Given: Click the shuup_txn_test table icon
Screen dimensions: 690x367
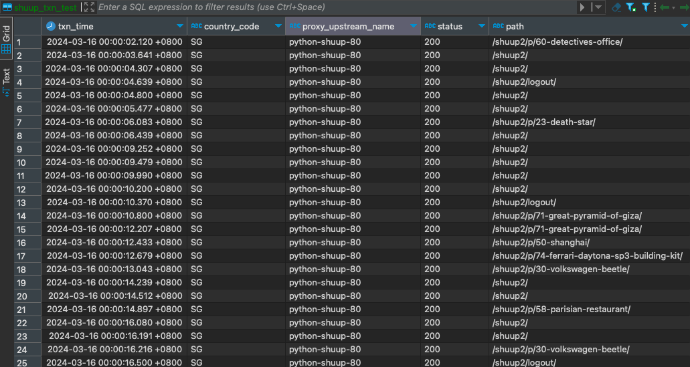Looking at the screenshot, I should point(7,7).
